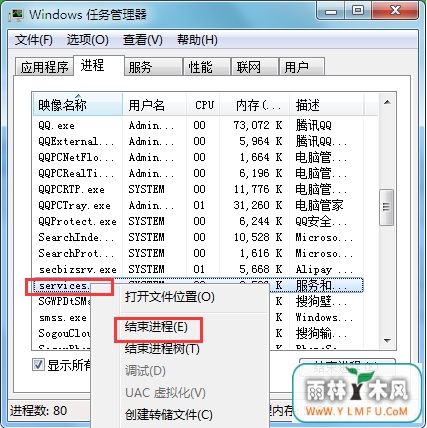Sort by 描述 column header
The image size is (427, 428).
pyautogui.click(x=327, y=105)
